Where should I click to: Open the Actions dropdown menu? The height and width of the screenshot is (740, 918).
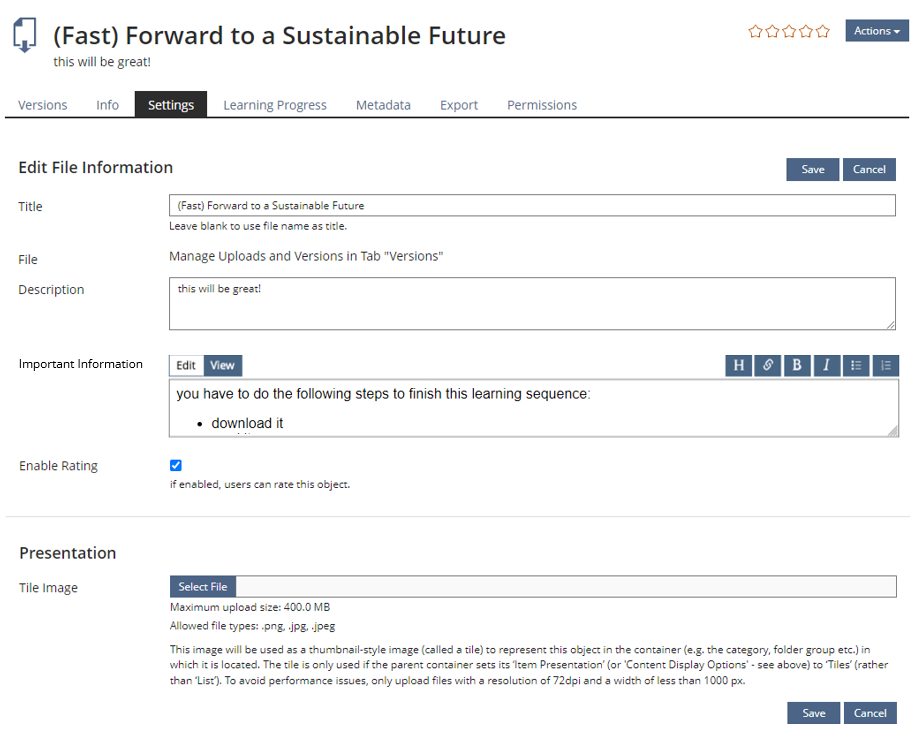[x=877, y=31]
